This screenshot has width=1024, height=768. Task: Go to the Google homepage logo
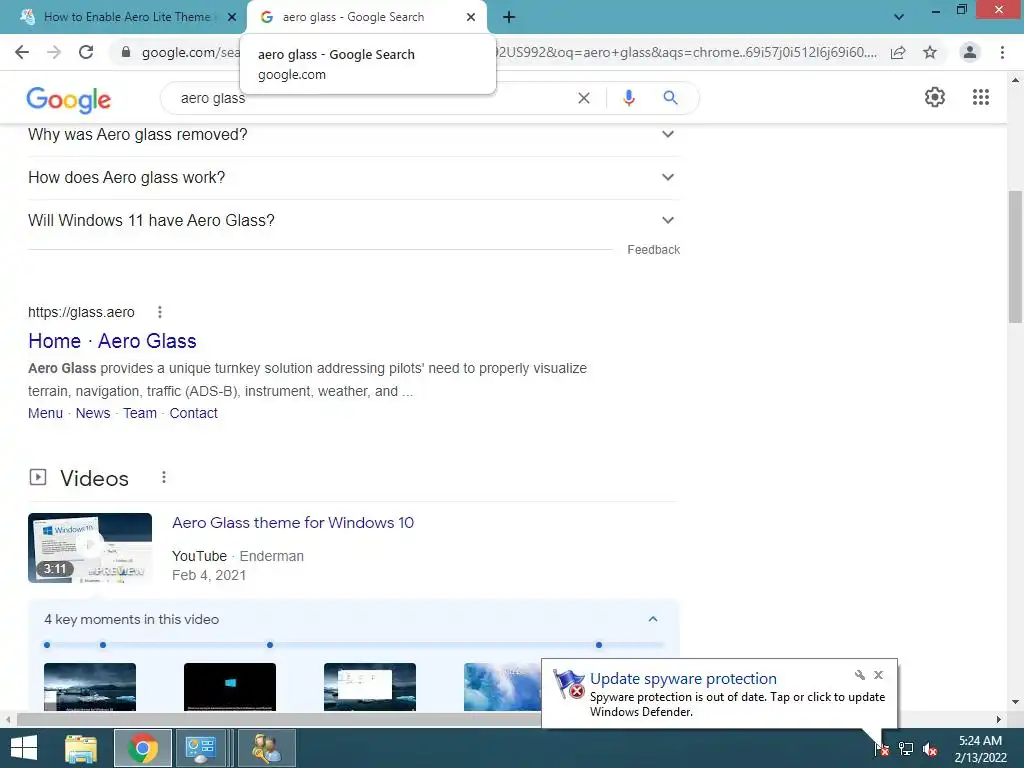click(69, 99)
